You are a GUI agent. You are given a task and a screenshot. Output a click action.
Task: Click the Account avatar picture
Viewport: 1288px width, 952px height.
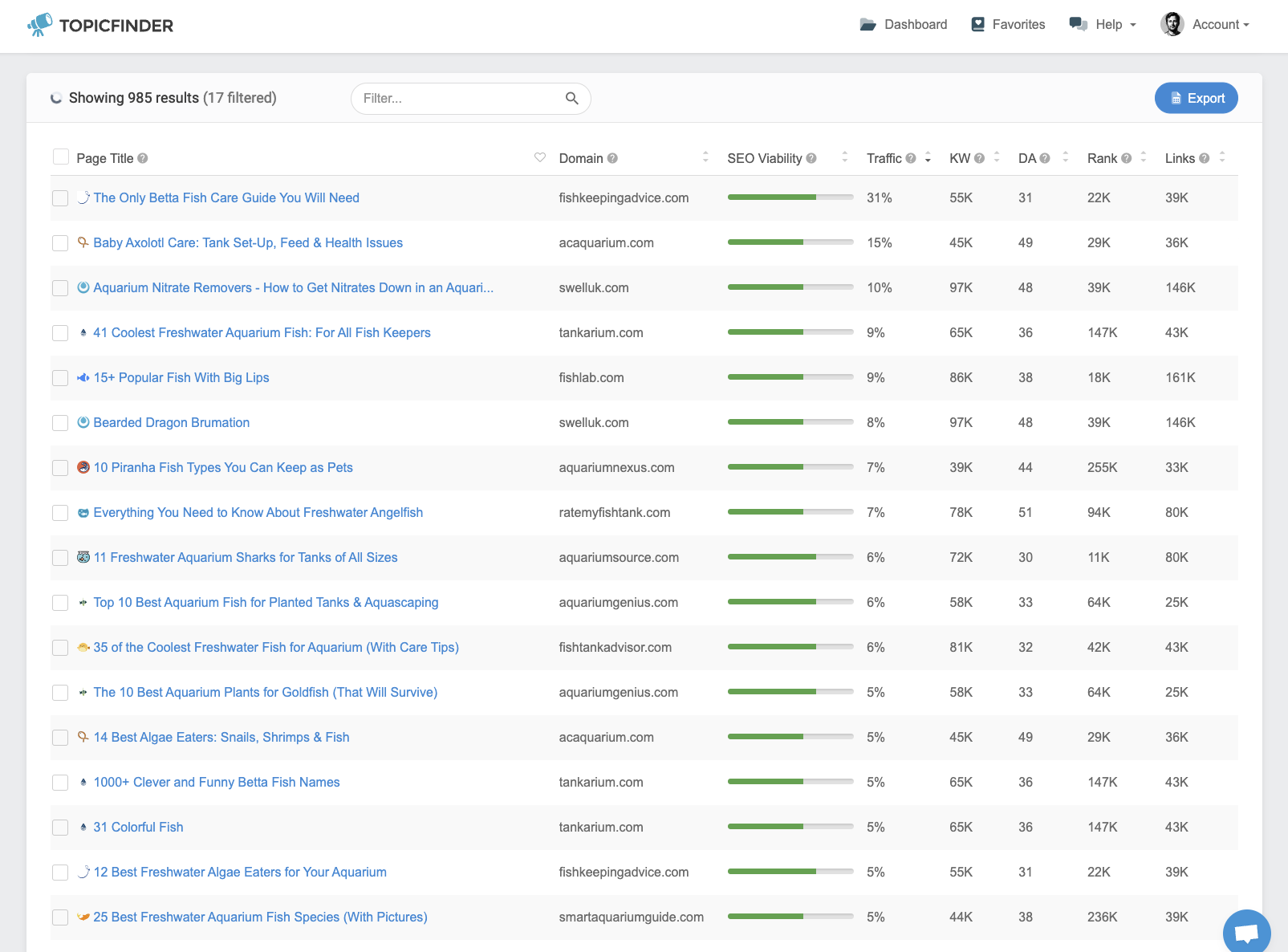coord(1172,24)
